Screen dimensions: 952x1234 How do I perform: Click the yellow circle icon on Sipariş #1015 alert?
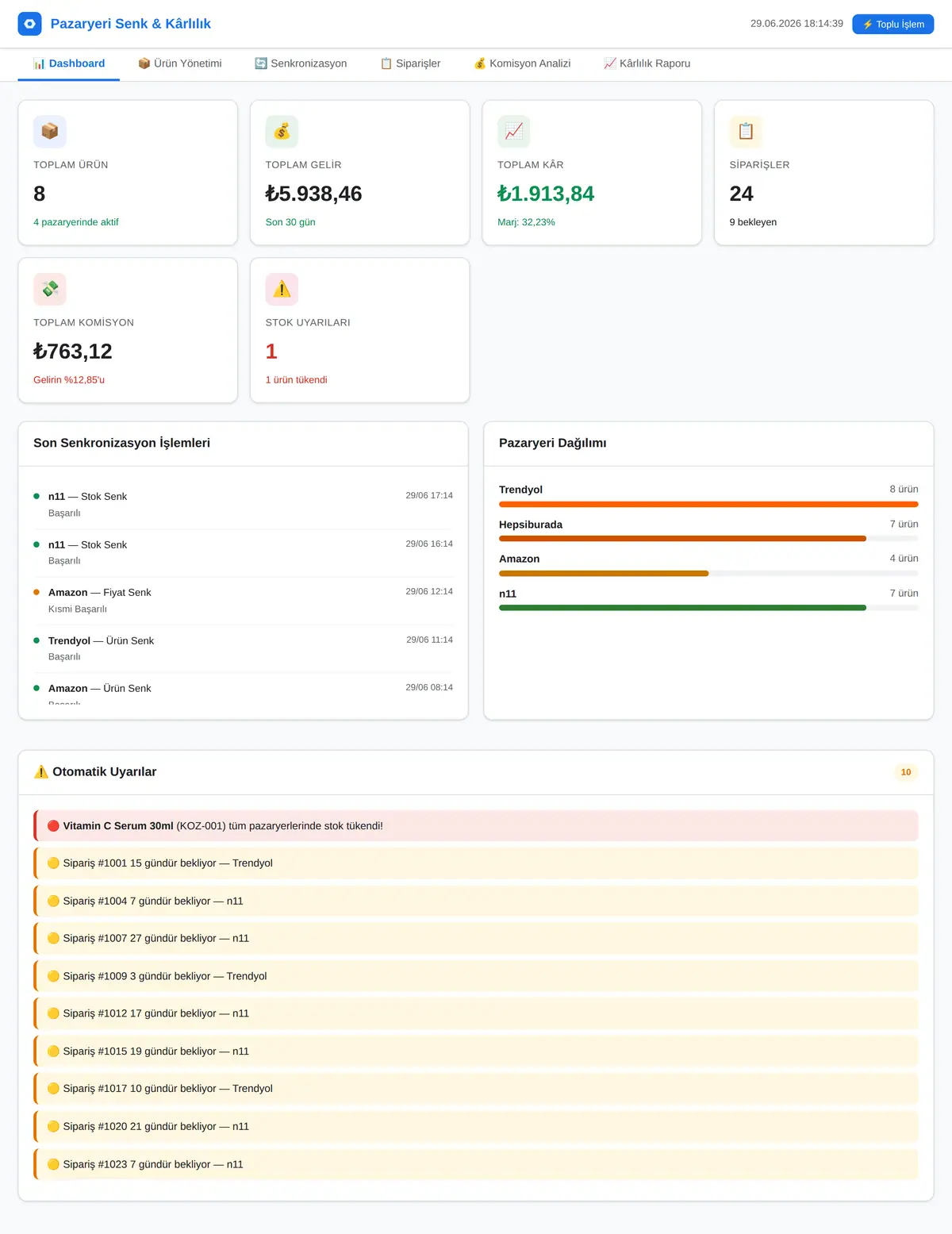click(53, 1051)
